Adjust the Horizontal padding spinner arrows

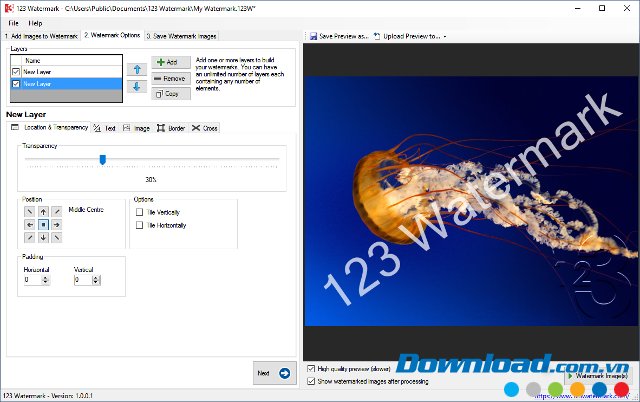46,280
